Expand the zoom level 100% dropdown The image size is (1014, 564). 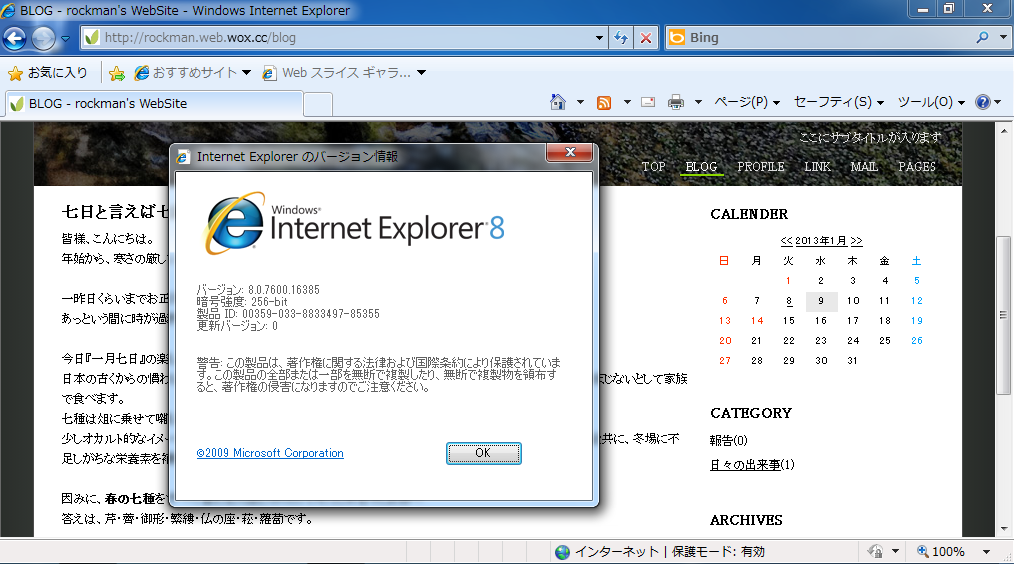[x=984, y=552]
